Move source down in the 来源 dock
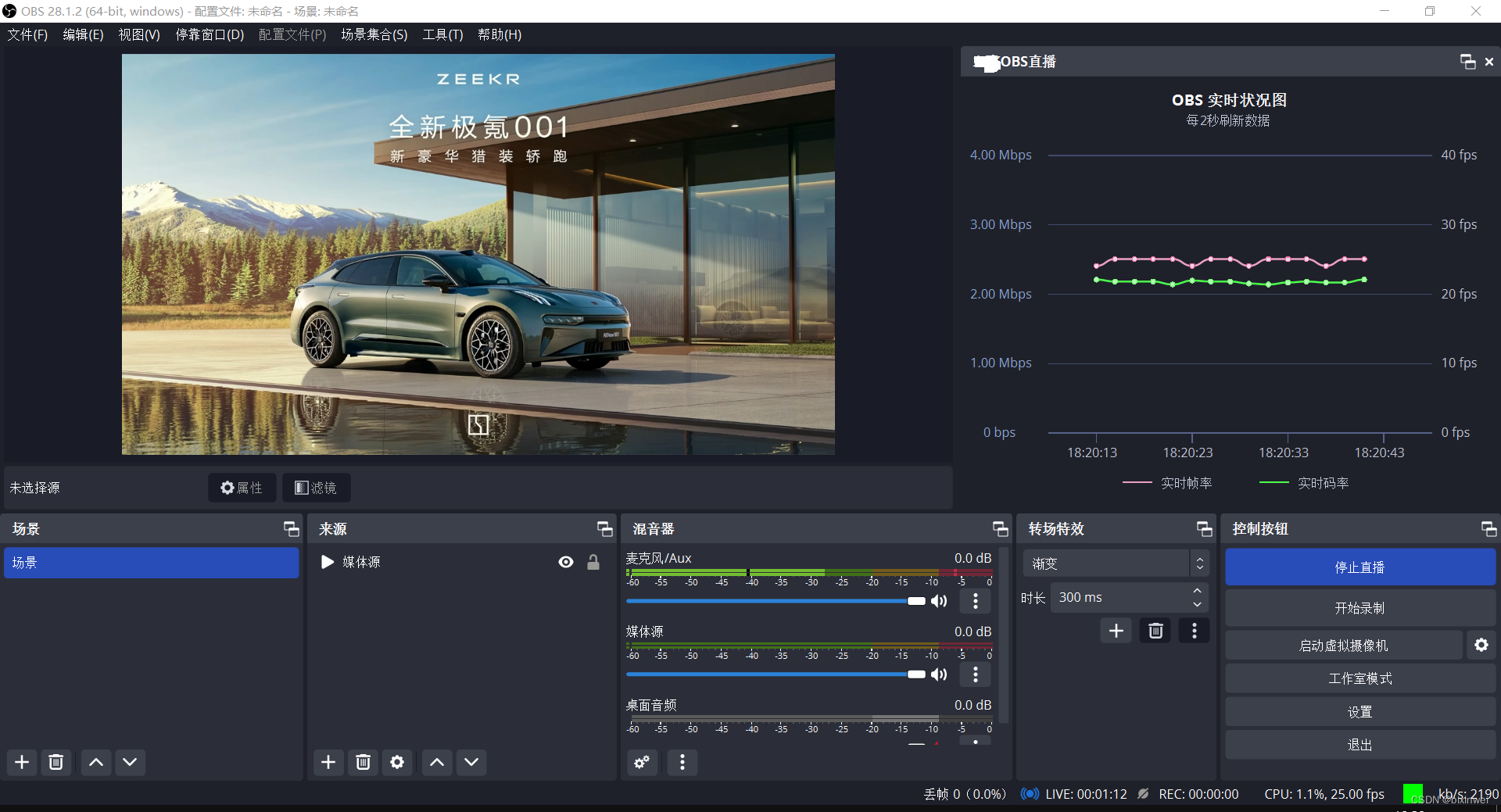 coord(471,762)
